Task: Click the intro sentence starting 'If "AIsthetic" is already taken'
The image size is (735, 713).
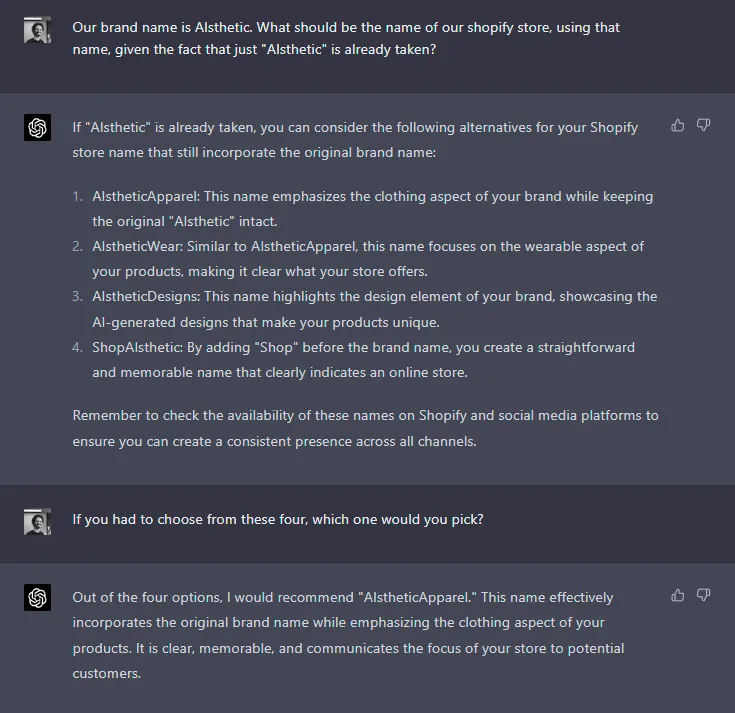Action: click(354, 140)
